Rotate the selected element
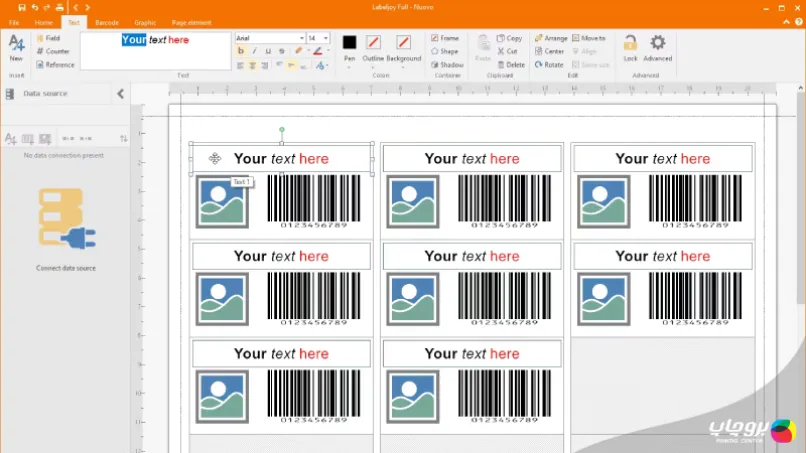The width and height of the screenshot is (806, 453). (549, 65)
